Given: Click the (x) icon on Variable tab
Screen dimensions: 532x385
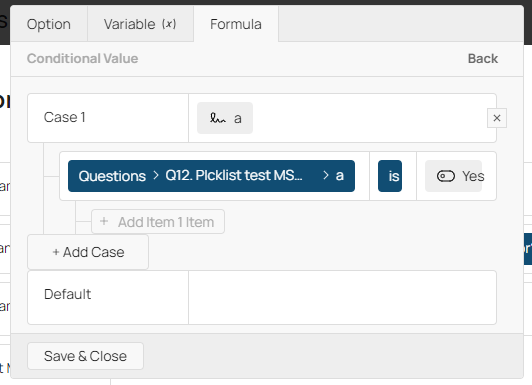Looking at the screenshot, I should tap(169, 24).
